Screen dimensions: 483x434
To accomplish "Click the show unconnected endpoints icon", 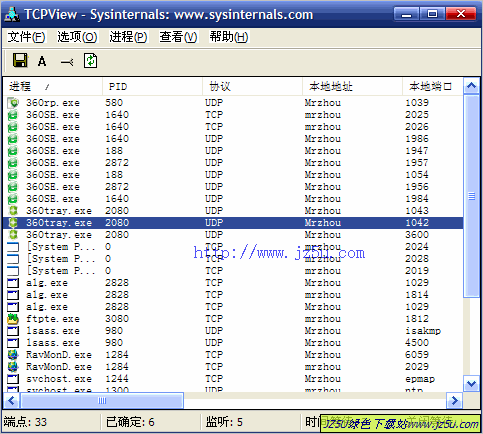I will [67, 62].
